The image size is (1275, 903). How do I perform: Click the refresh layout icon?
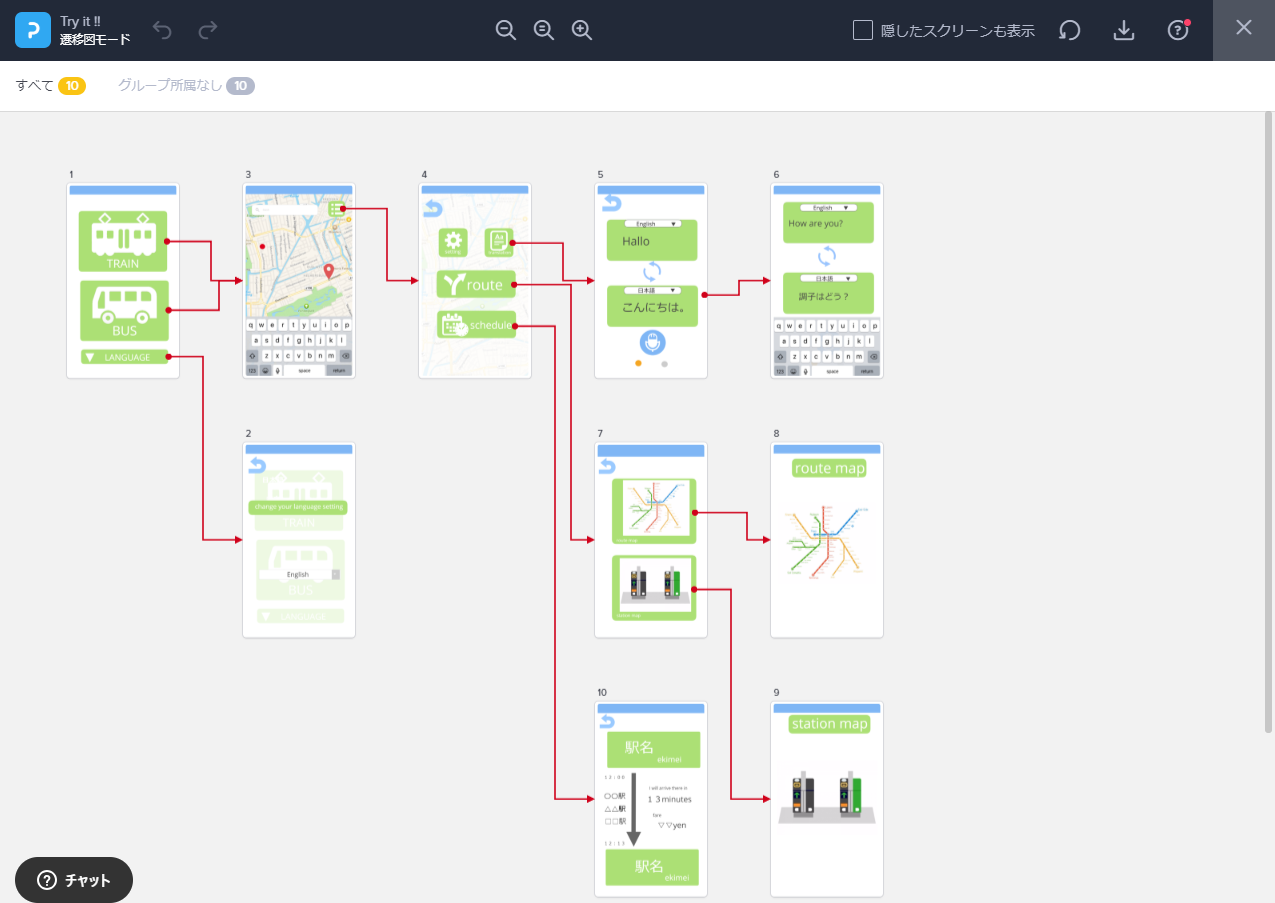(x=1070, y=30)
